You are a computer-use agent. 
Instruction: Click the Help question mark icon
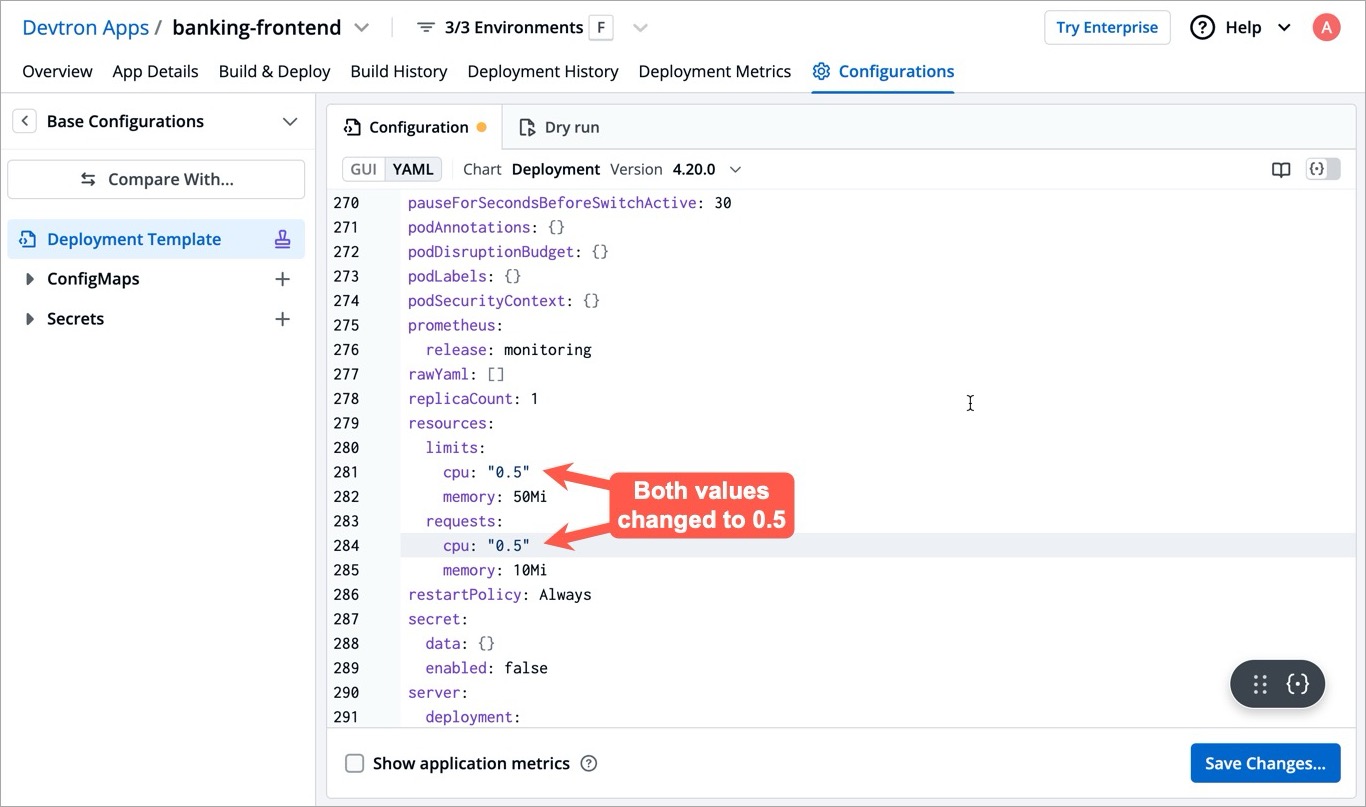click(1202, 28)
